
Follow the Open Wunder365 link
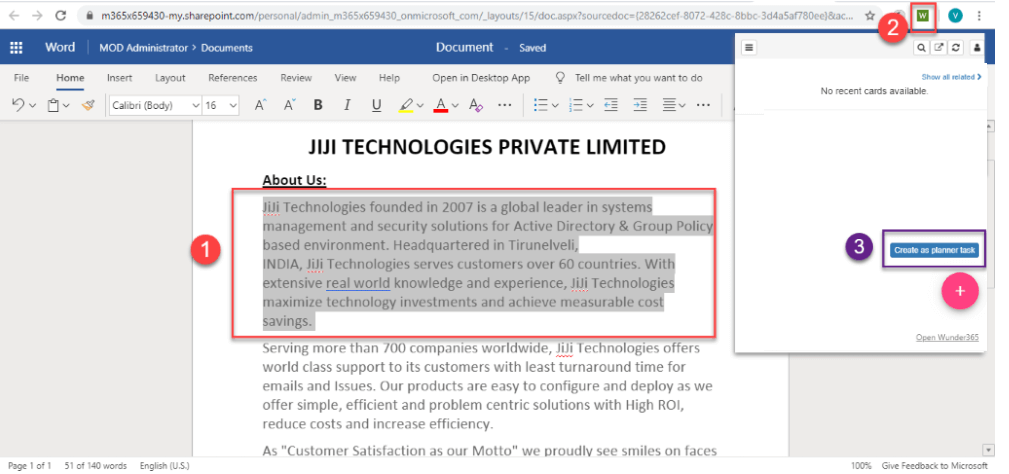tap(947, 337)
